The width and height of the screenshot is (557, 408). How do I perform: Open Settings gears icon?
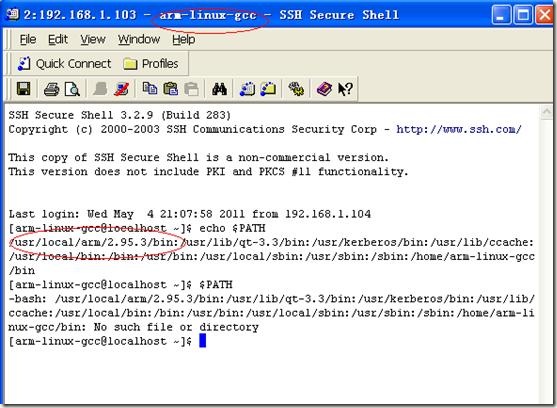pos(296,89)
